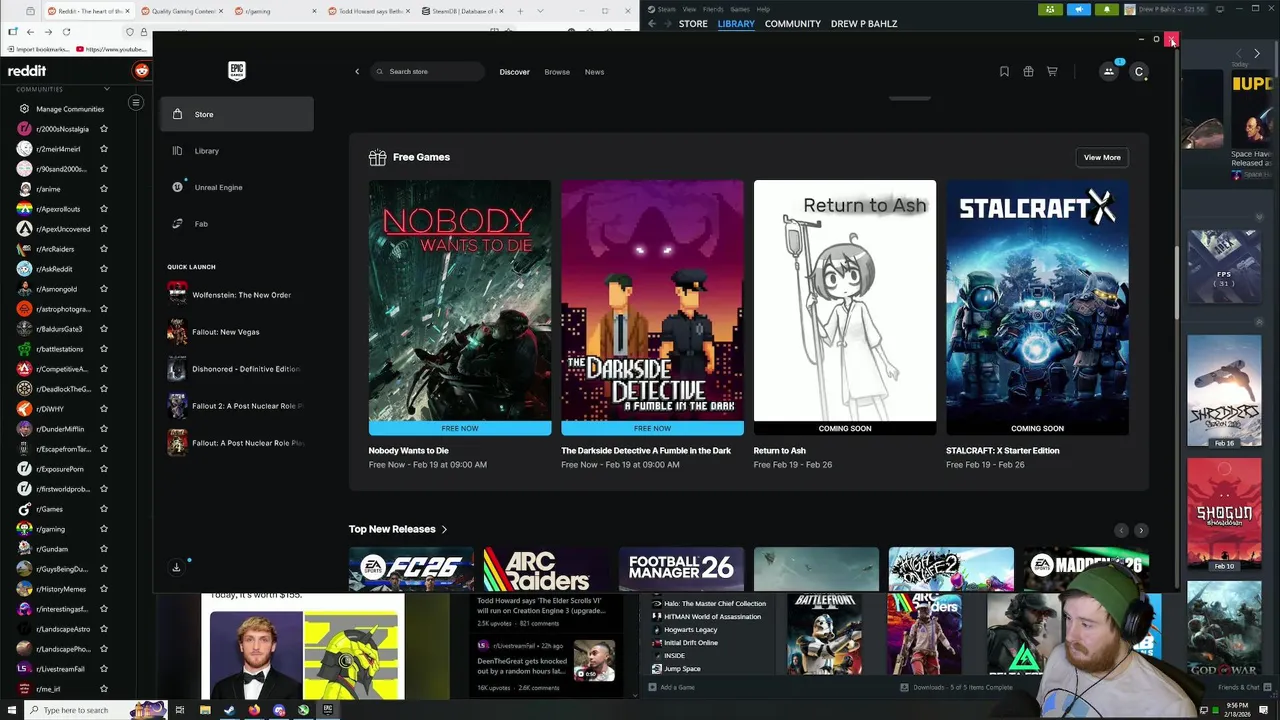Open Steam announcements megaphone button
Viewport: 1280px width, 720px height.
pos(1078,9)
